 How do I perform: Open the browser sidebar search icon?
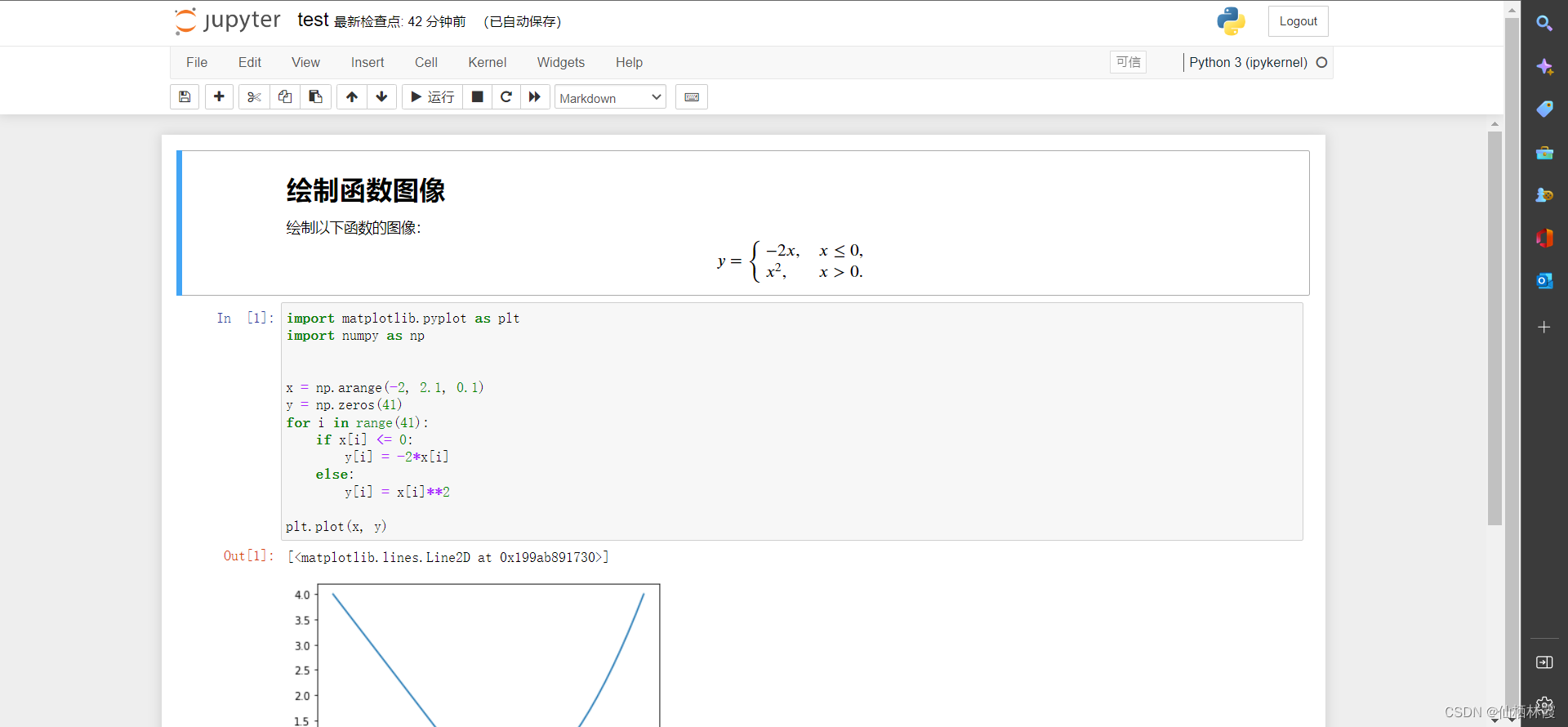[x=1544, y=23]
